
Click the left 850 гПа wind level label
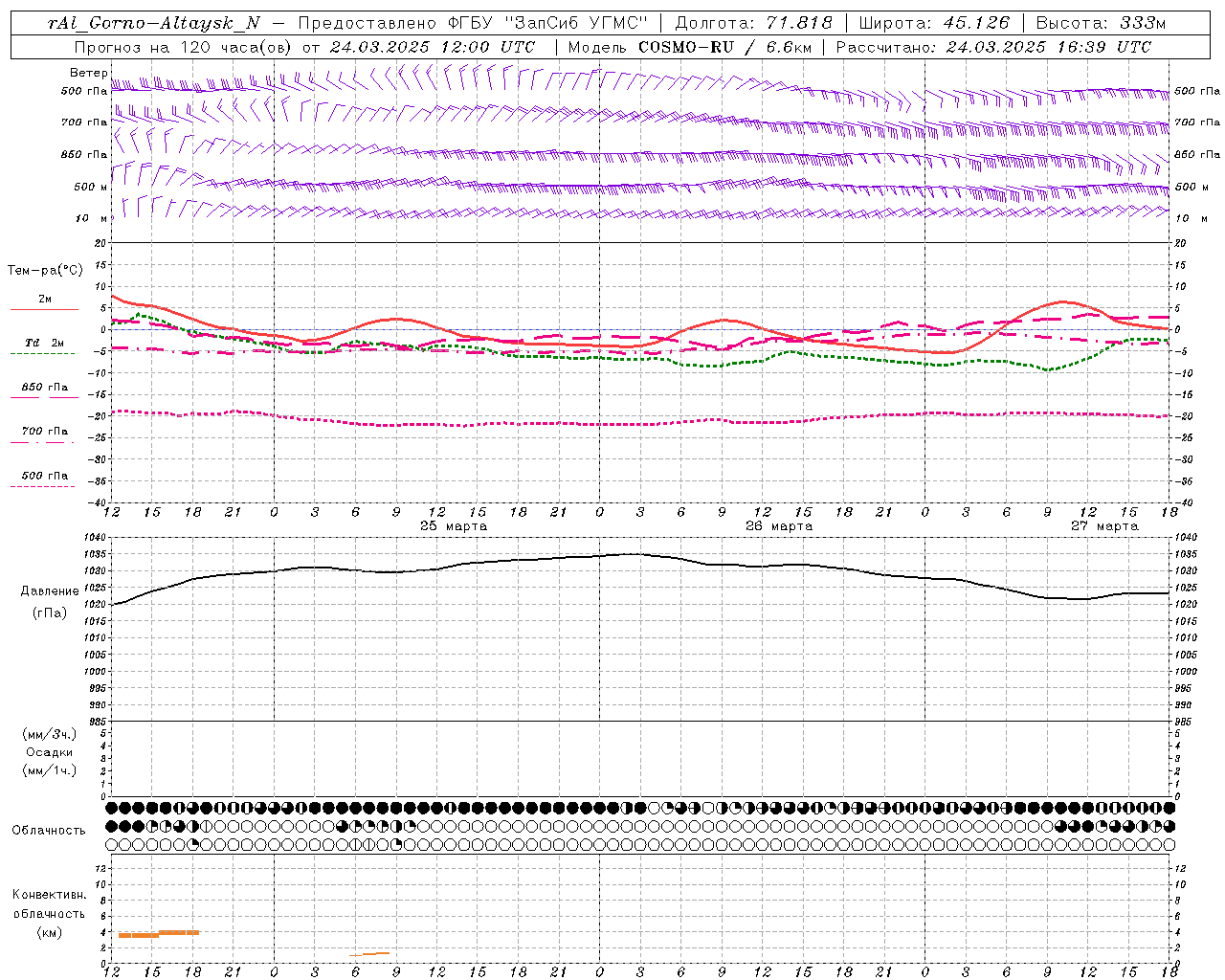[x=84, y=154]
